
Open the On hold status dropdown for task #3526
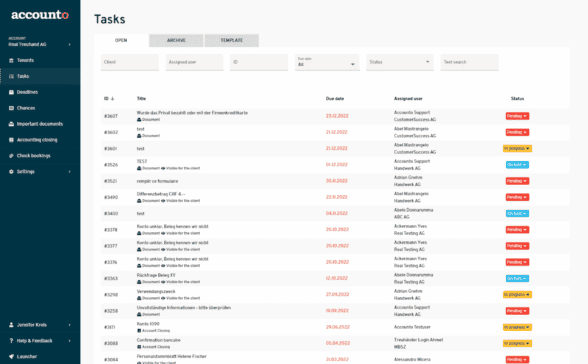517,165
